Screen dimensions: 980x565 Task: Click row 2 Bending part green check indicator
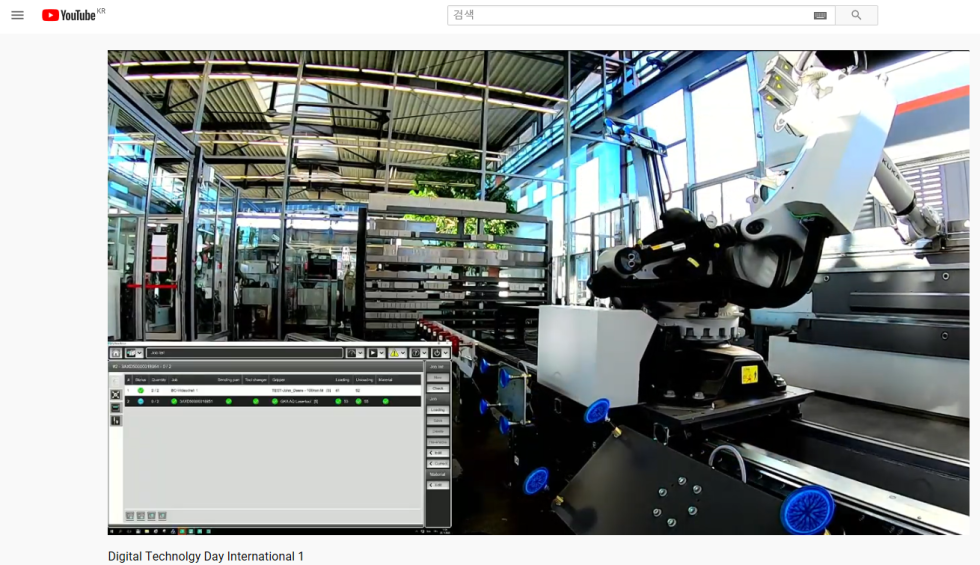click(x=229, y=401)
